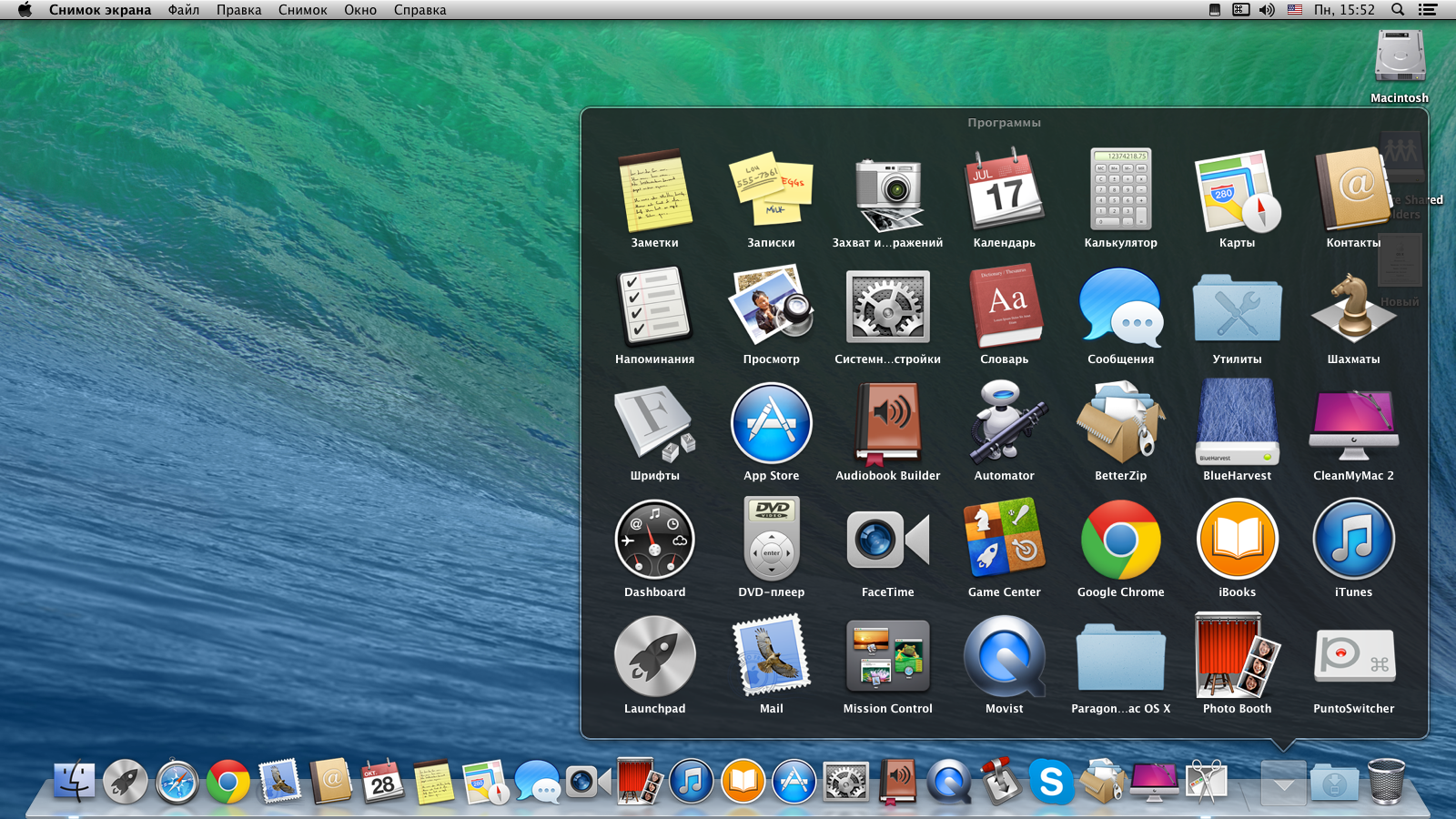This screenshot has height=819, width=1456.
Task: Open the Правка menu
Action: (238, 10)
